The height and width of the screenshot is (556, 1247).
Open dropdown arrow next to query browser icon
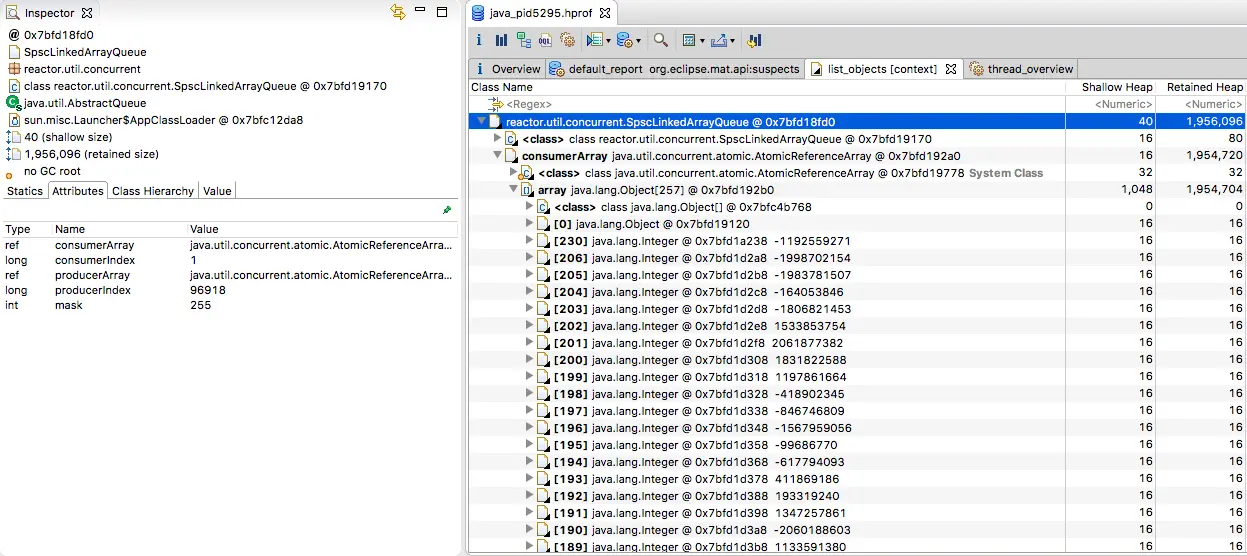[x=637, y=42]
